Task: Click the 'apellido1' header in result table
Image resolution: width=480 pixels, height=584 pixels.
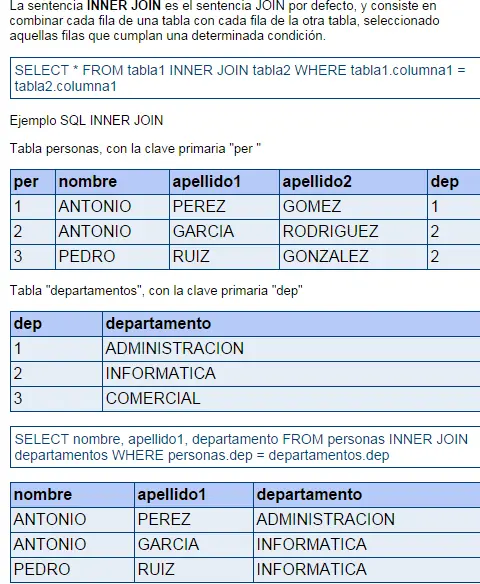Action: pyautogui.click(x=194, y=495)
